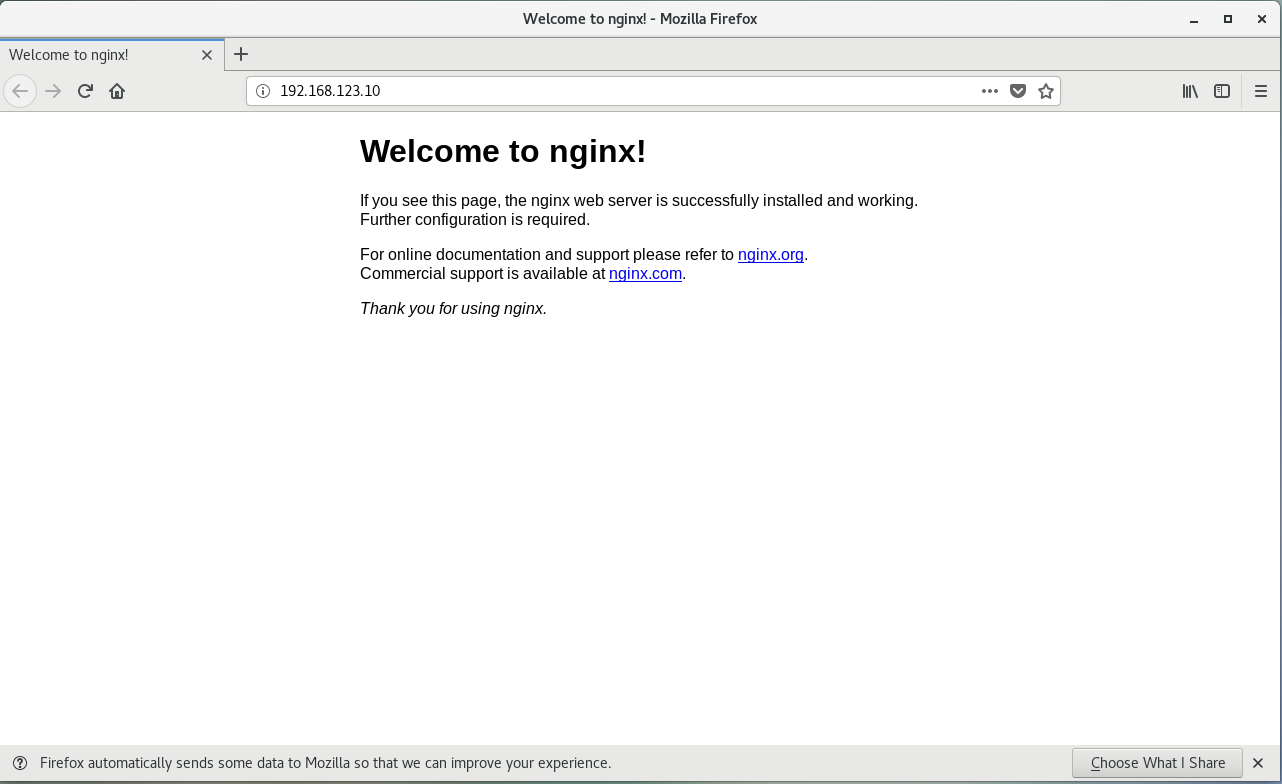This screenshot has height=784, width=1282.
Task: Go forward one page in Firefox
Action: (x=54, y=91)
